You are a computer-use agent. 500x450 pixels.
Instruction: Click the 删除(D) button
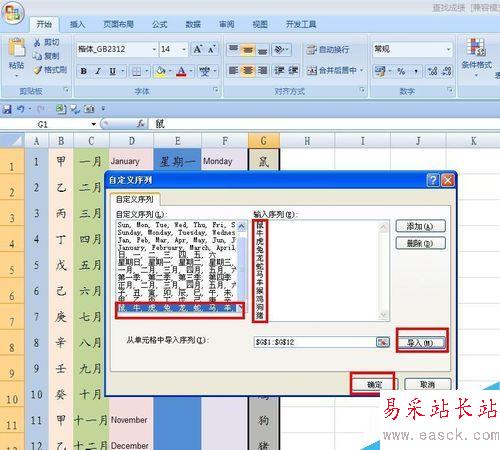(x=420, y=243)
